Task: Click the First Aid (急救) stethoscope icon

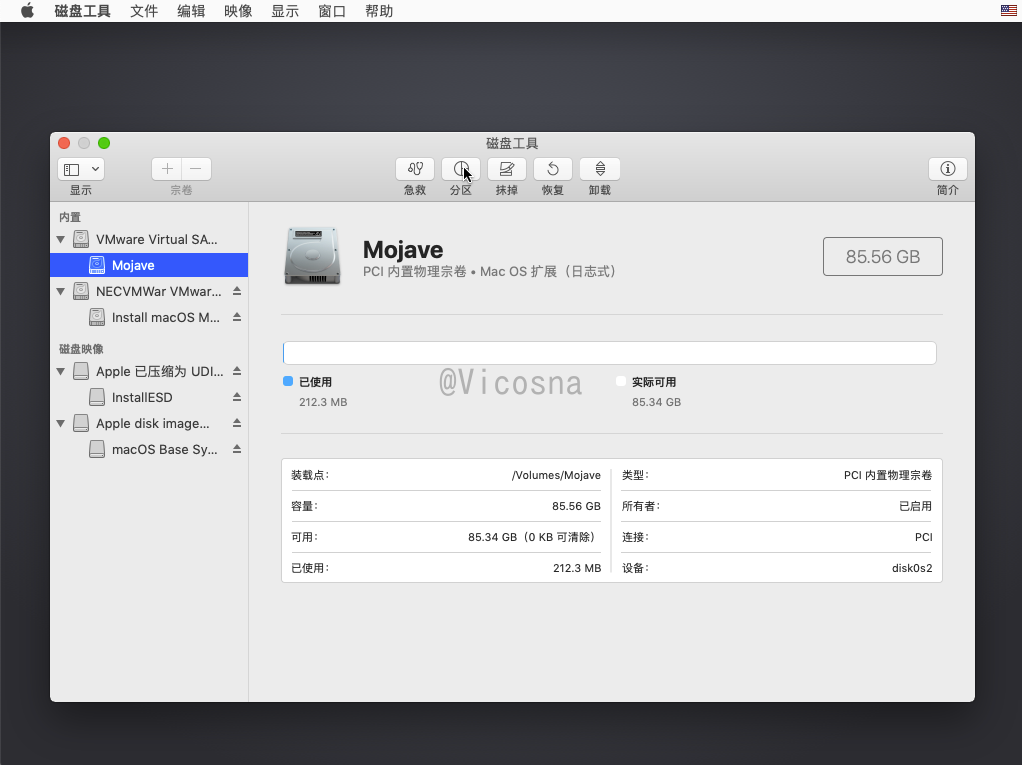Action: point(415,169)
